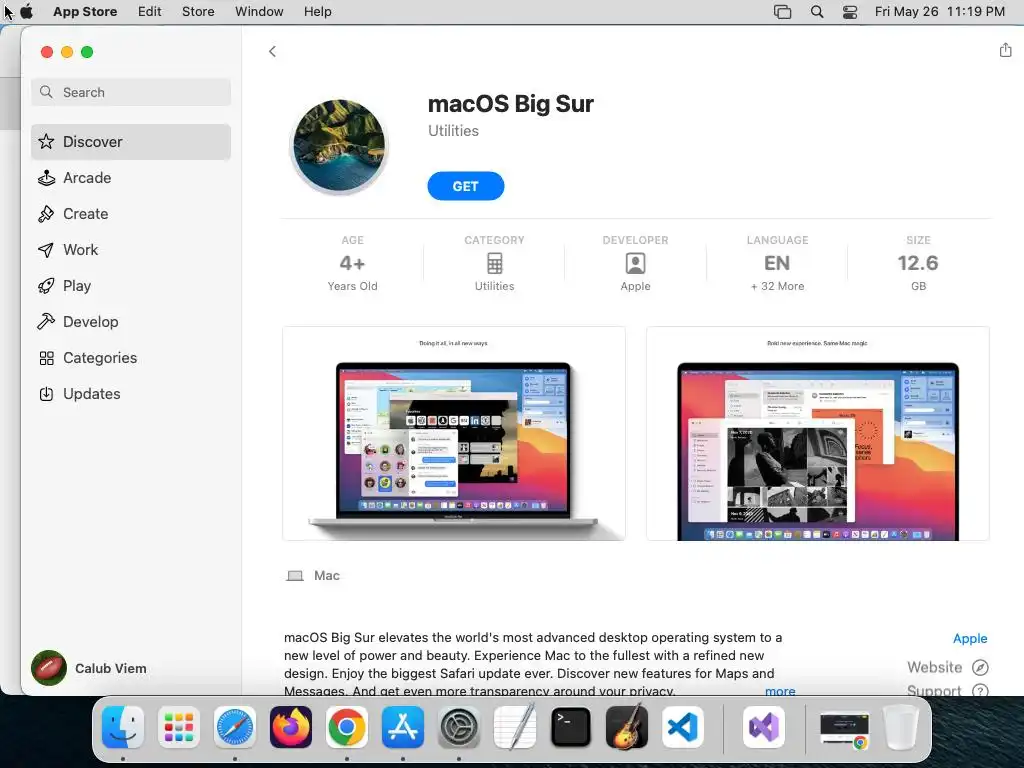The image size is (1024, 768).
Task: Click the Discover star icon
Action: pyautogui.click(x=46, y=141)
